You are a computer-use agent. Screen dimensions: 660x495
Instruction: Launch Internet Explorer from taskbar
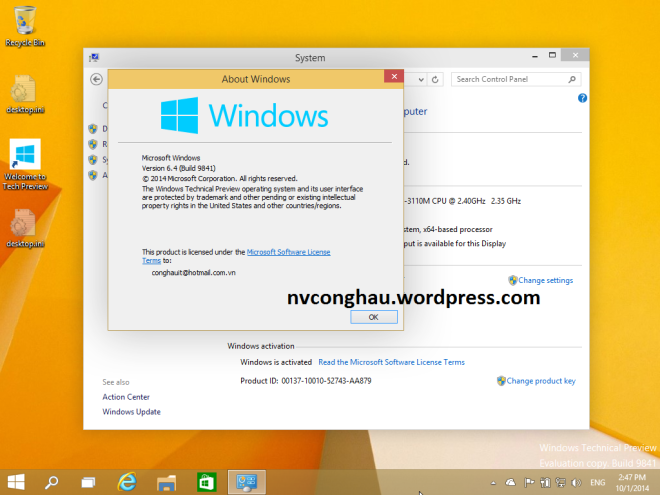click(x=127, y=482)
